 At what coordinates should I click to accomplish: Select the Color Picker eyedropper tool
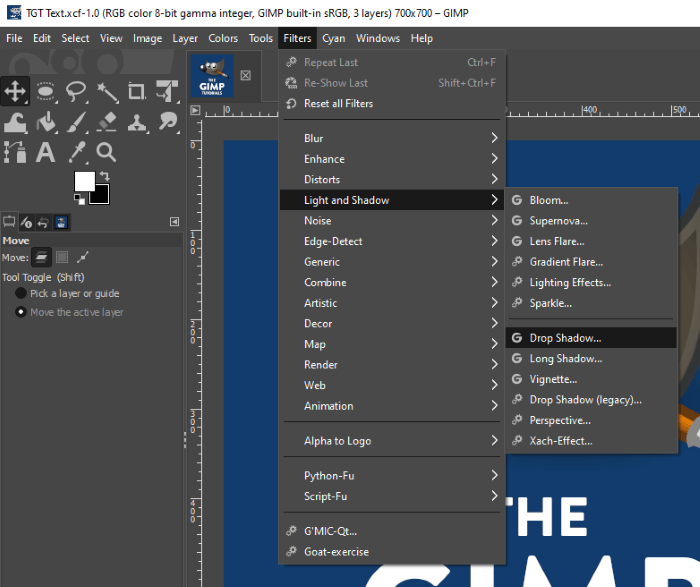click(x=76, y=152)
